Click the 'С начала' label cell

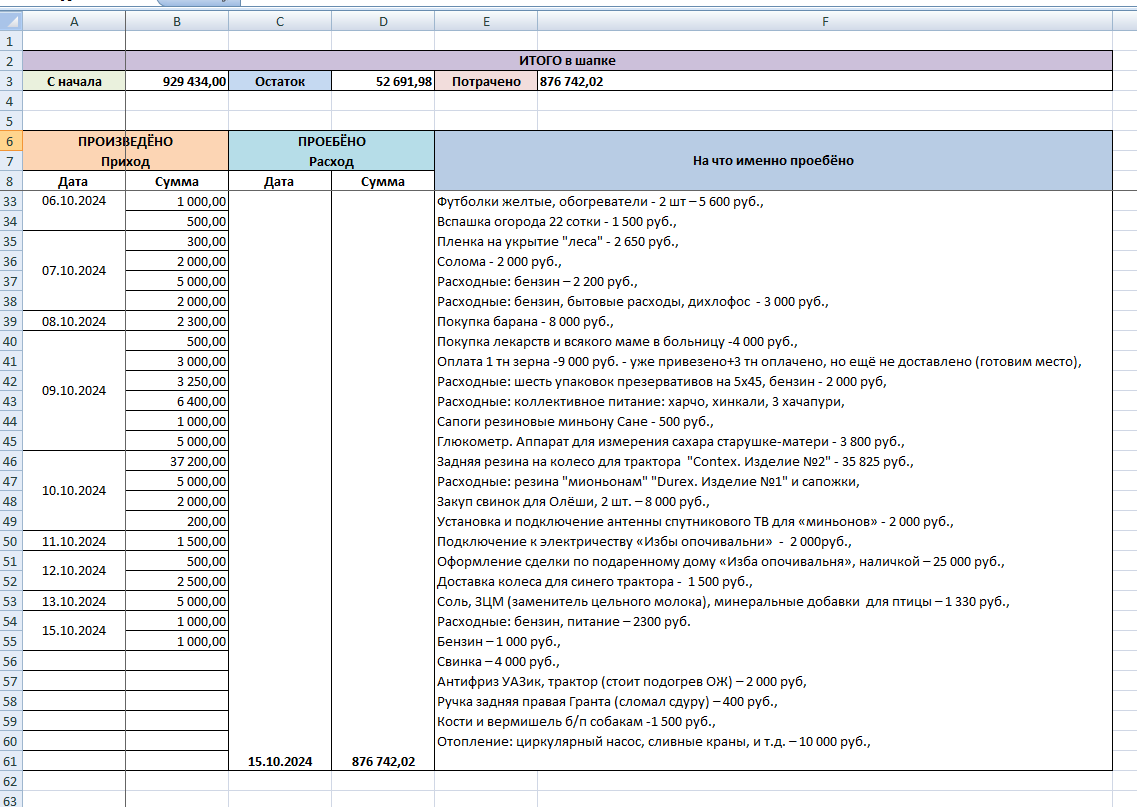pos(74,81)
